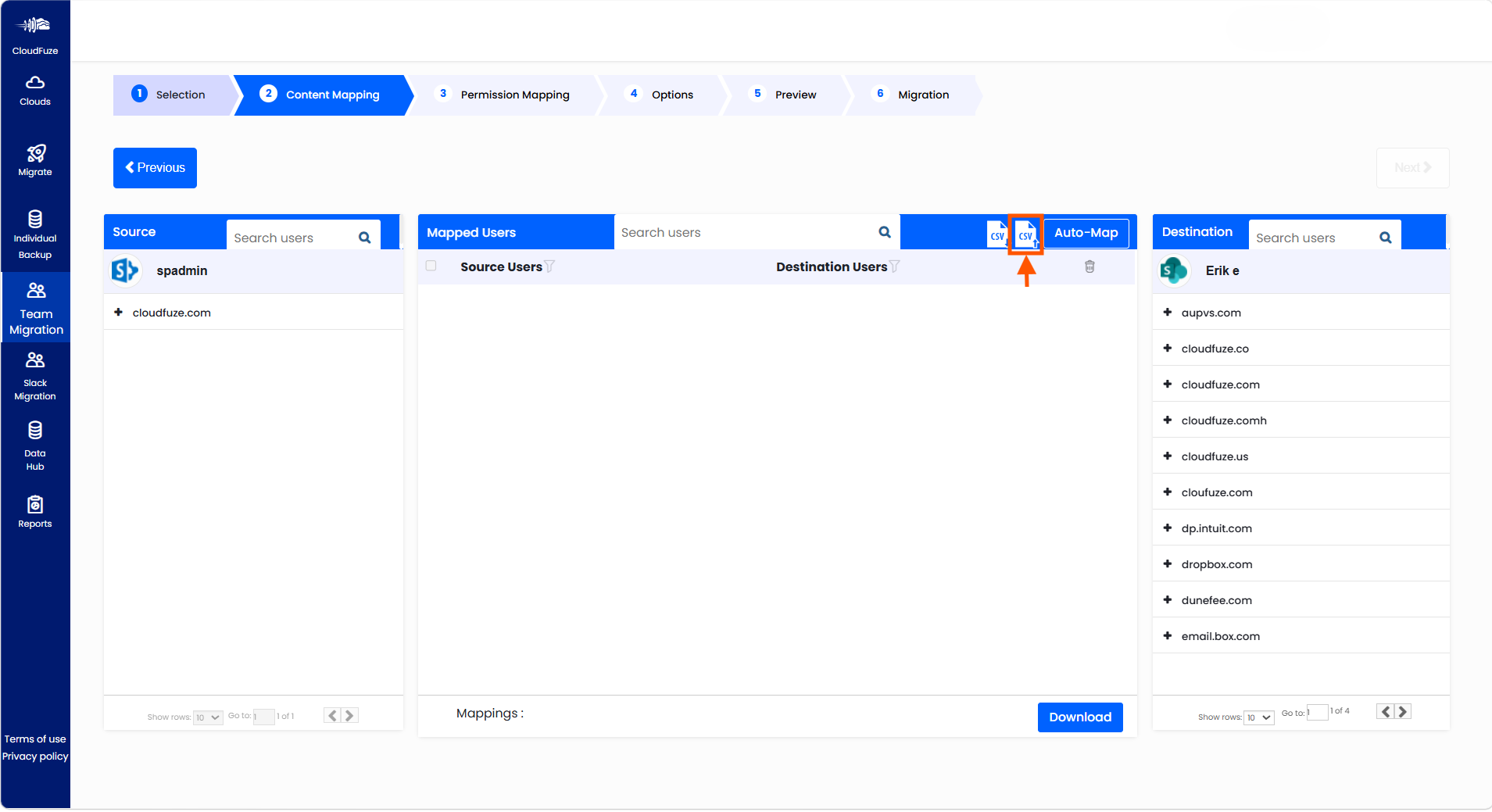Open Data Hub in sidebar
Image resolution: width=1492 pixels, height=812 pixels.
35,446
